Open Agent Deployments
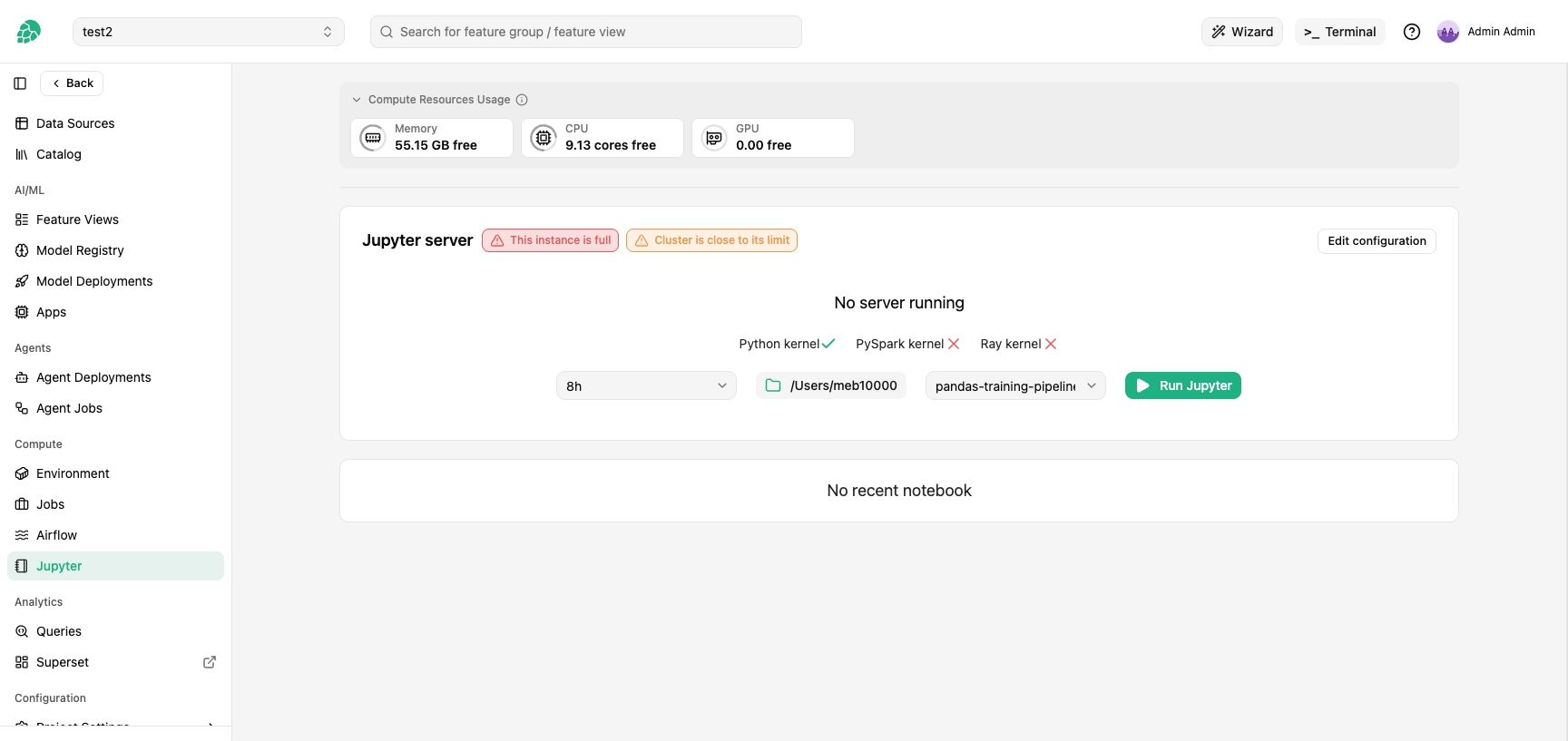Viewport: 1568px width, 741px height. point(115,377)
